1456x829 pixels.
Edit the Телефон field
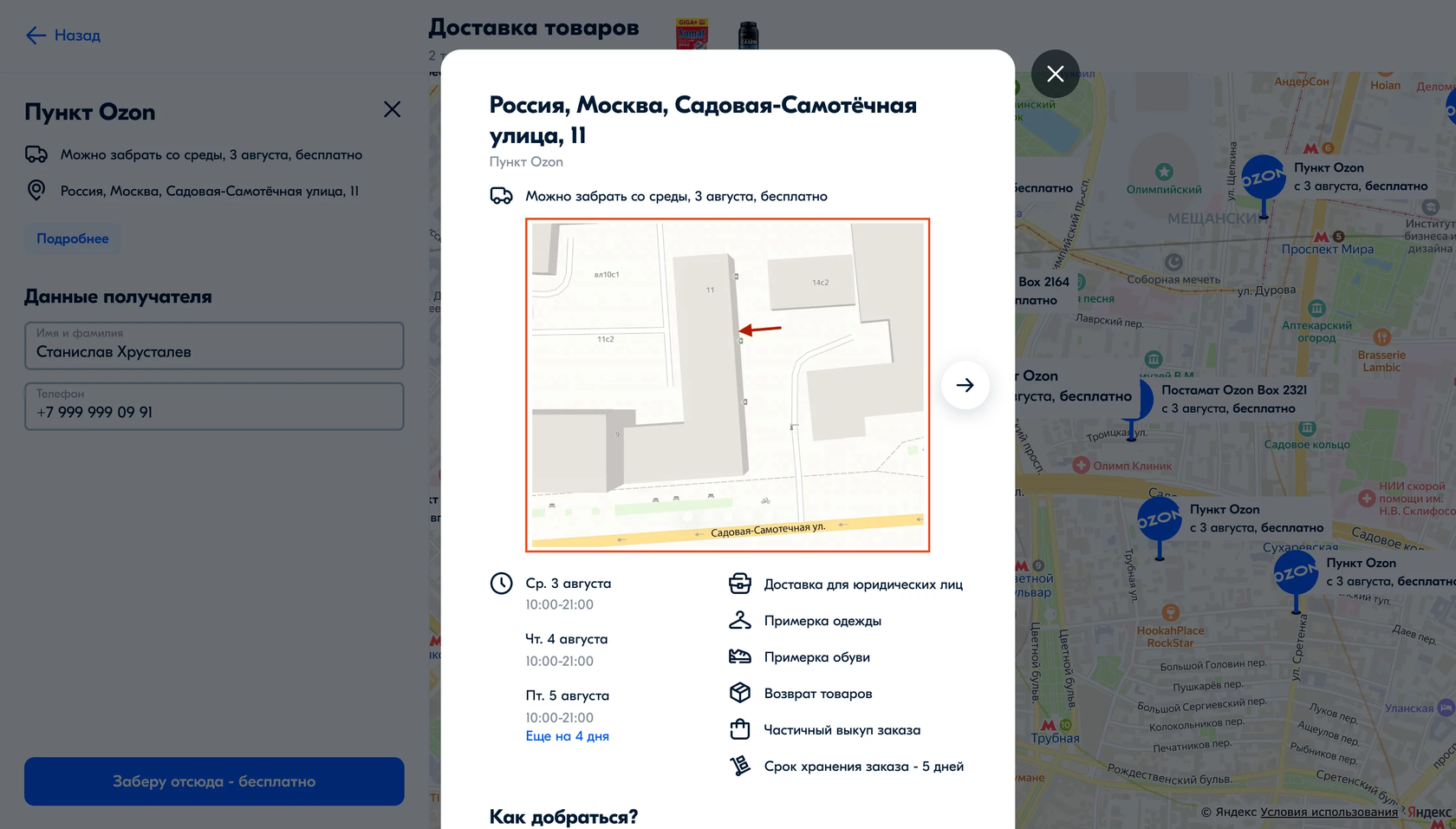coord(214,407)
